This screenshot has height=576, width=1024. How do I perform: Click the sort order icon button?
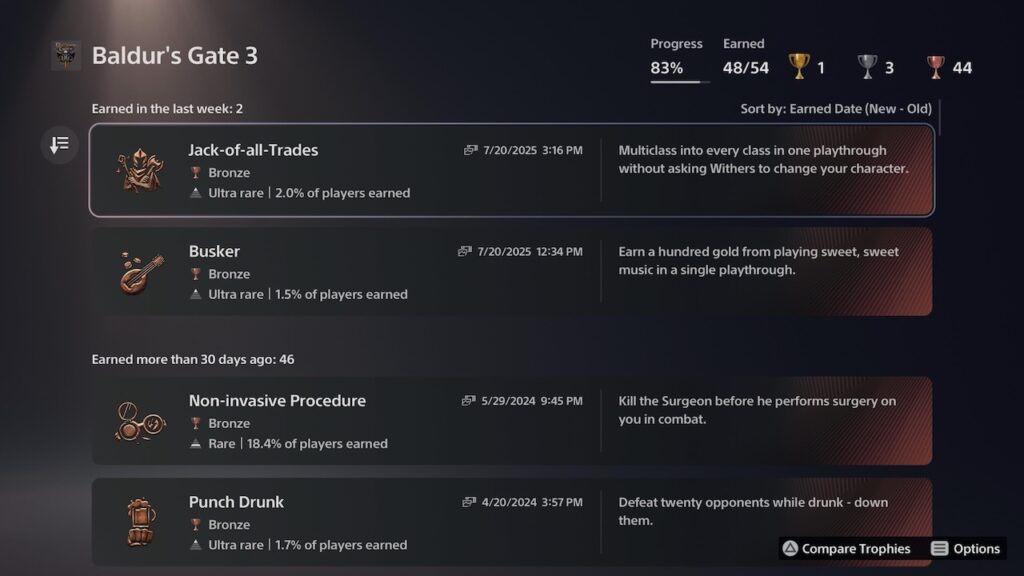(59, 144)
